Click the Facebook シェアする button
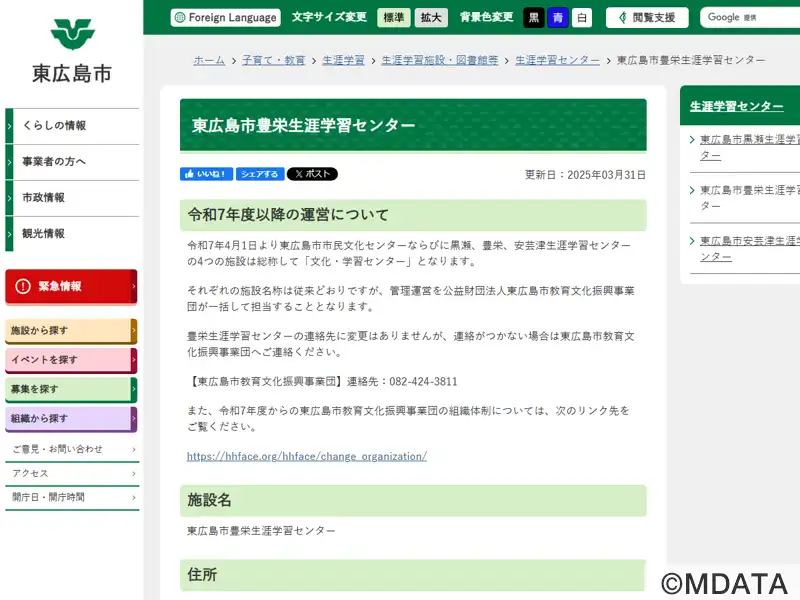800x600 pixels. [x=260, y=174]
